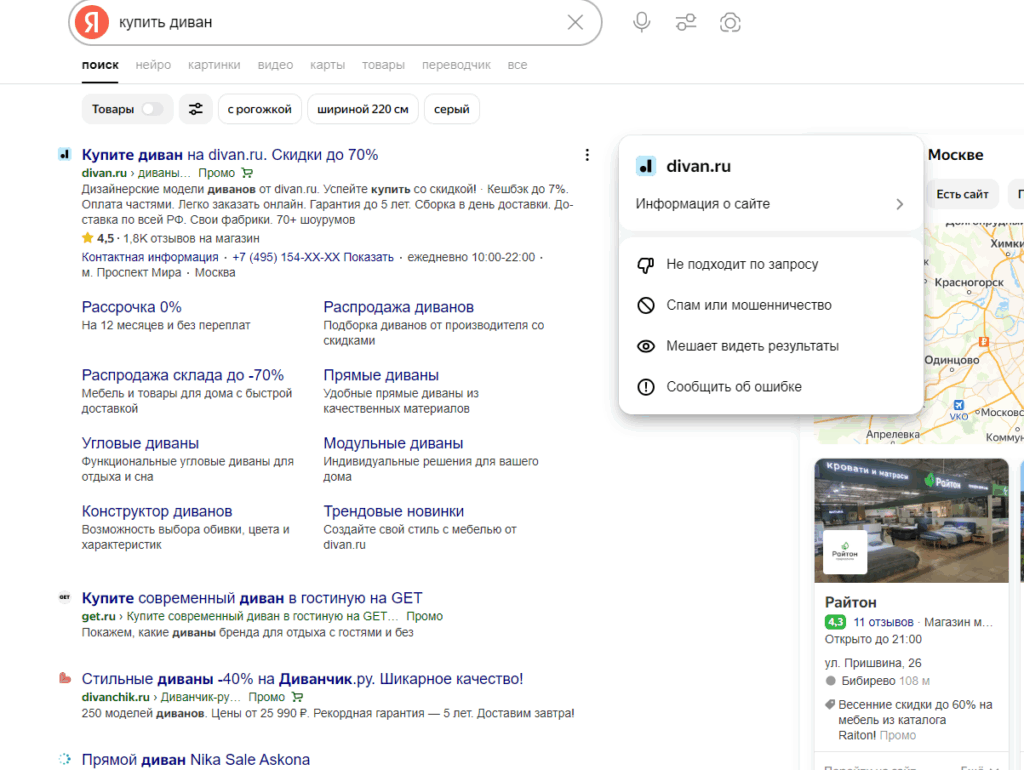Click divan.ru favicon next to first result
The width and height of the screenshot is (1024, 770).
coord(64,155)
